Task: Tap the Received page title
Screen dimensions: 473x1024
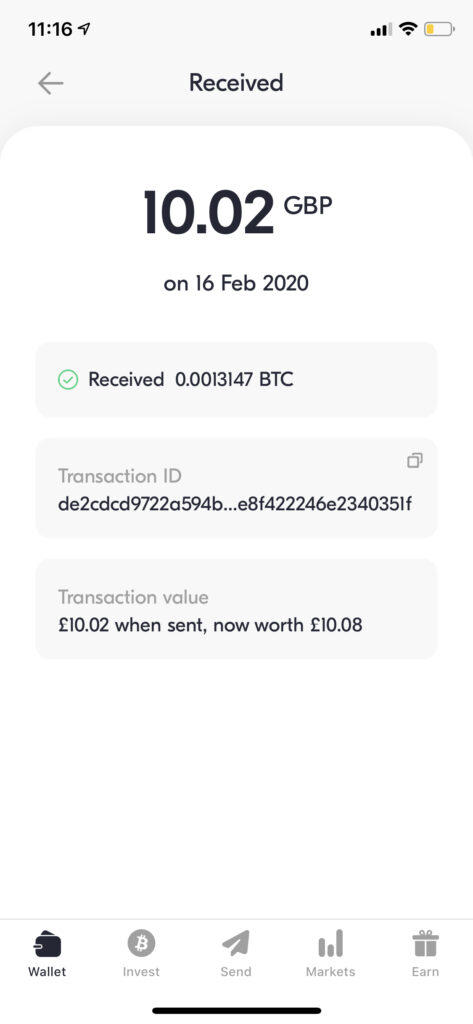Action: click(236, 83)
